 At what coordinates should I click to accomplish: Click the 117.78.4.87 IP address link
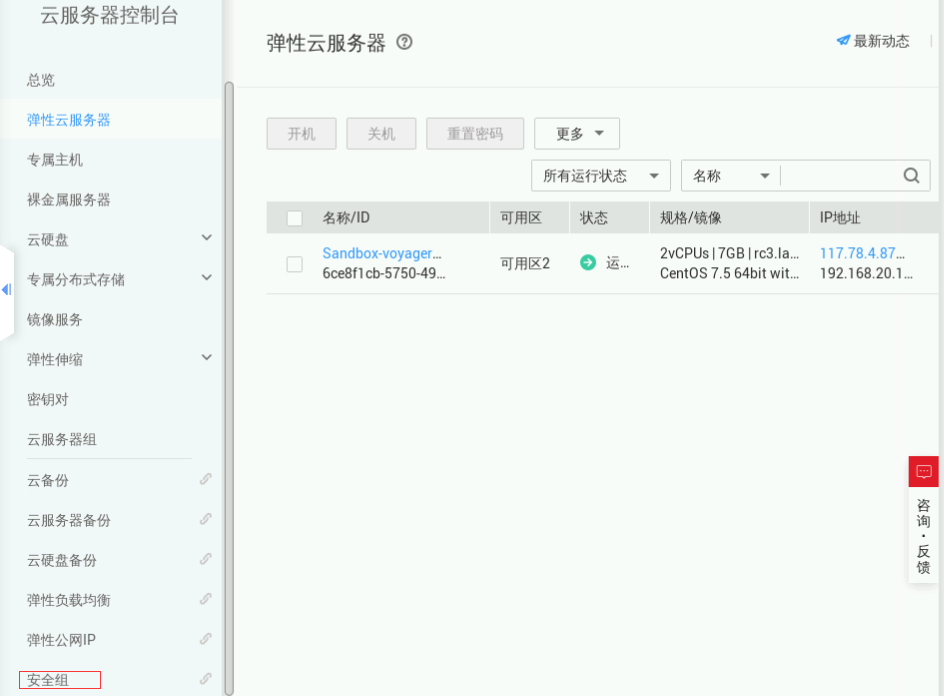pos(861,253)
